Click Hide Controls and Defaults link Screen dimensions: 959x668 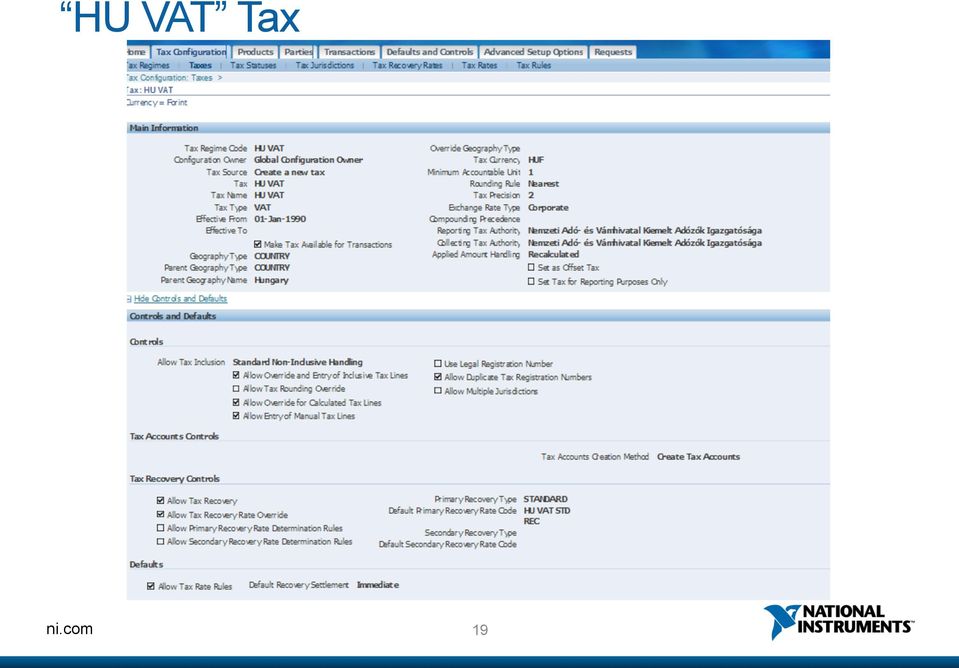pos(180,299)
